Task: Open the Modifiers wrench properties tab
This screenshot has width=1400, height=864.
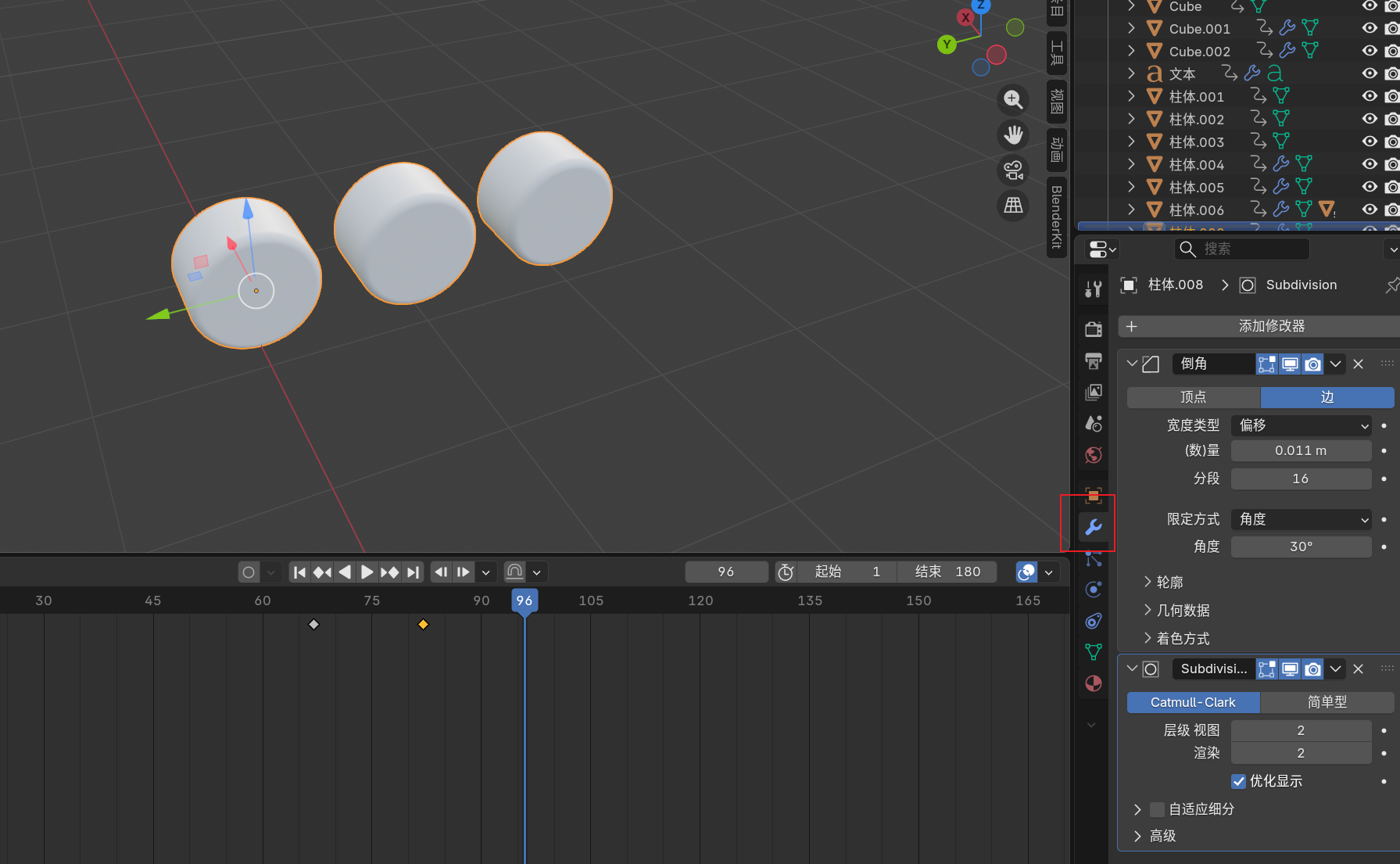Action: pyautogui.click(x=1093, y=527)
